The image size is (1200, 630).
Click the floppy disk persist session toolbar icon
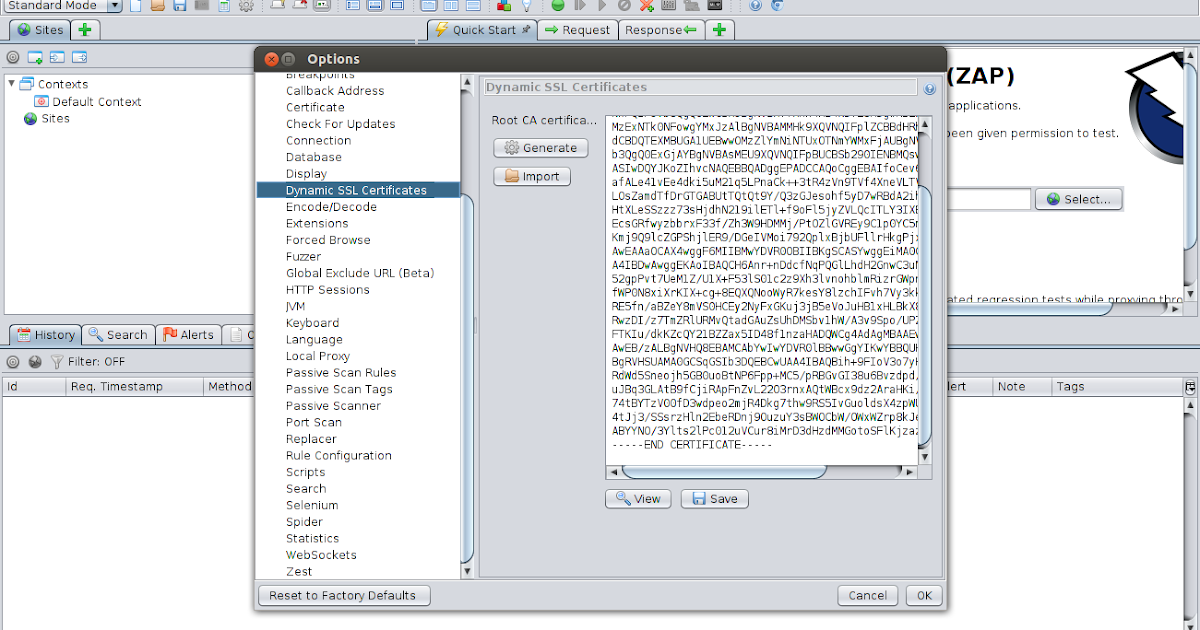point(180,5)
